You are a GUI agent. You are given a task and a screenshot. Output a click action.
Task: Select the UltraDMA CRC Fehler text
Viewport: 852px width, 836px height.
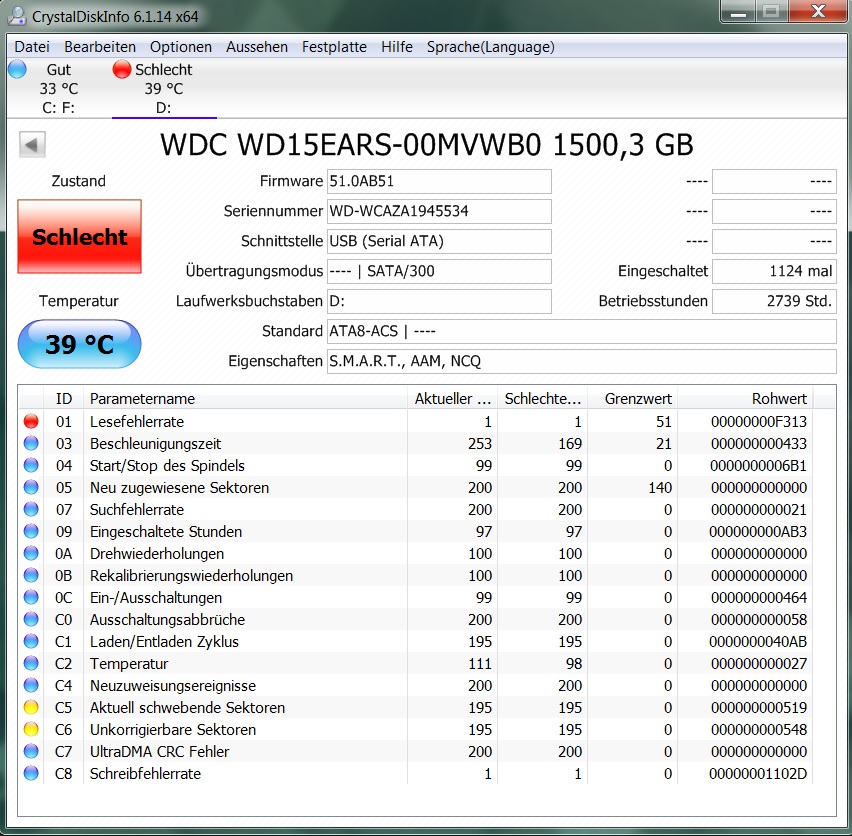pos(159,752)
